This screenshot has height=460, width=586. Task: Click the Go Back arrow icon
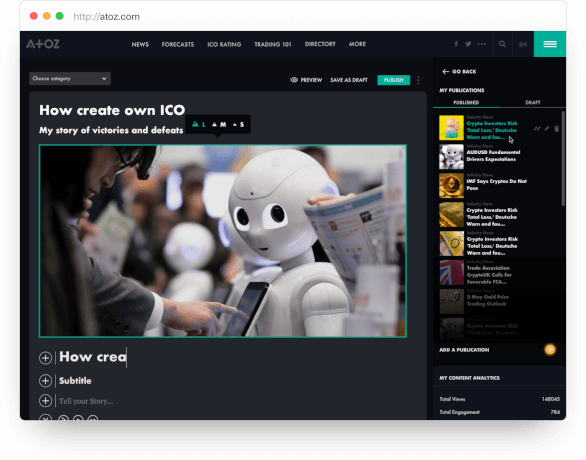coord(445,72)
